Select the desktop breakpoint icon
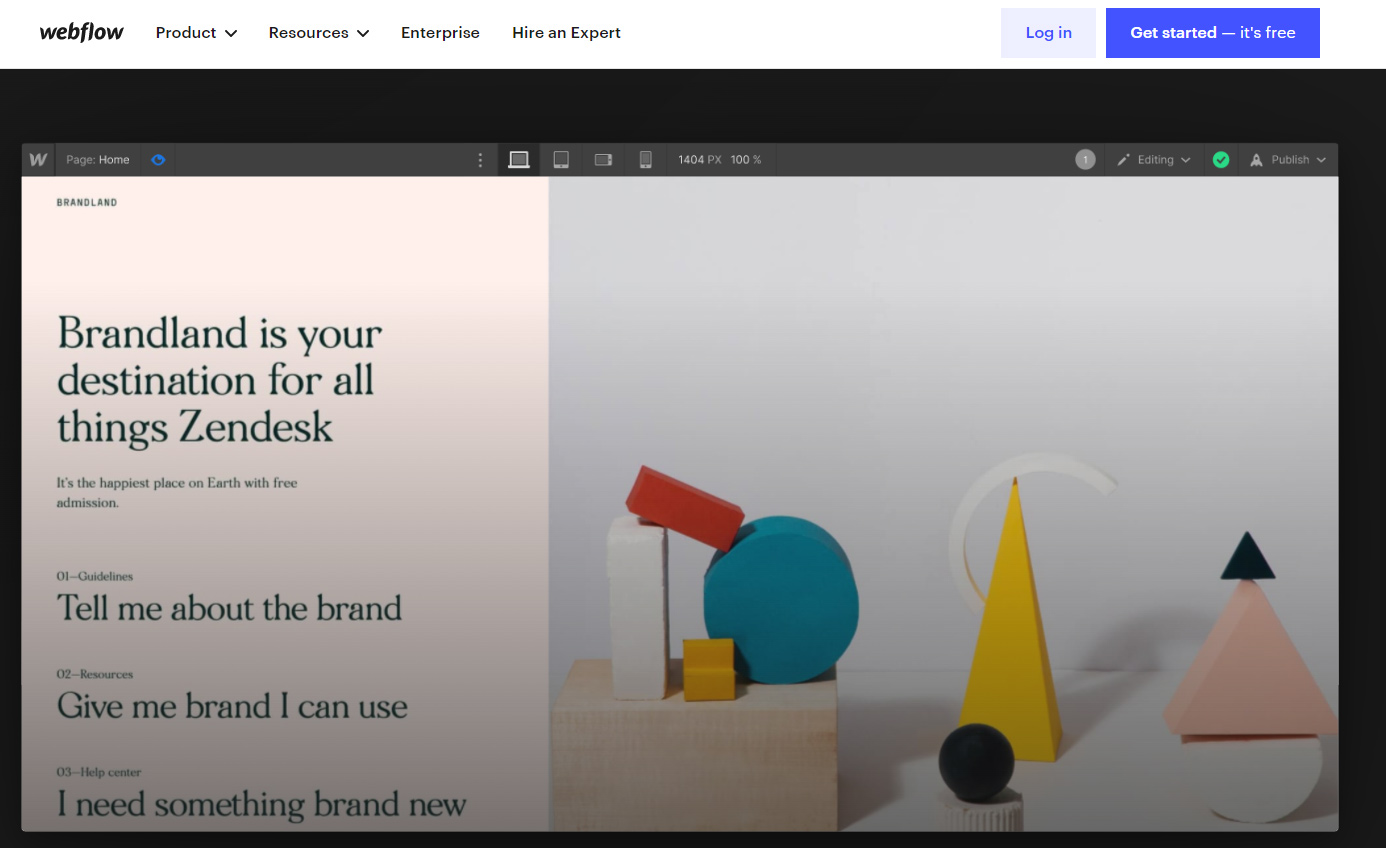The width and height of the screenshot is (1386, 848). pos(518,160)
